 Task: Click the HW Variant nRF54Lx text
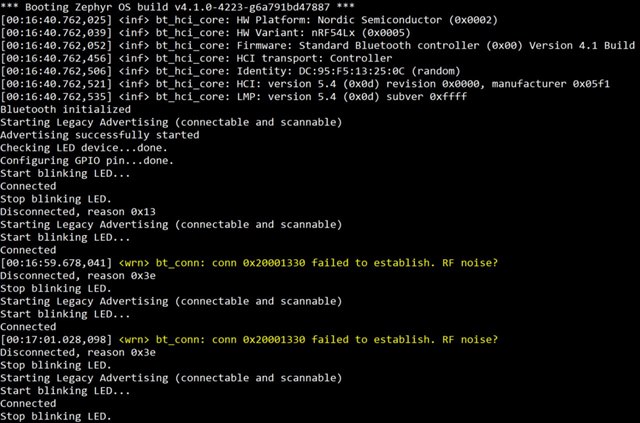point(323,33)
